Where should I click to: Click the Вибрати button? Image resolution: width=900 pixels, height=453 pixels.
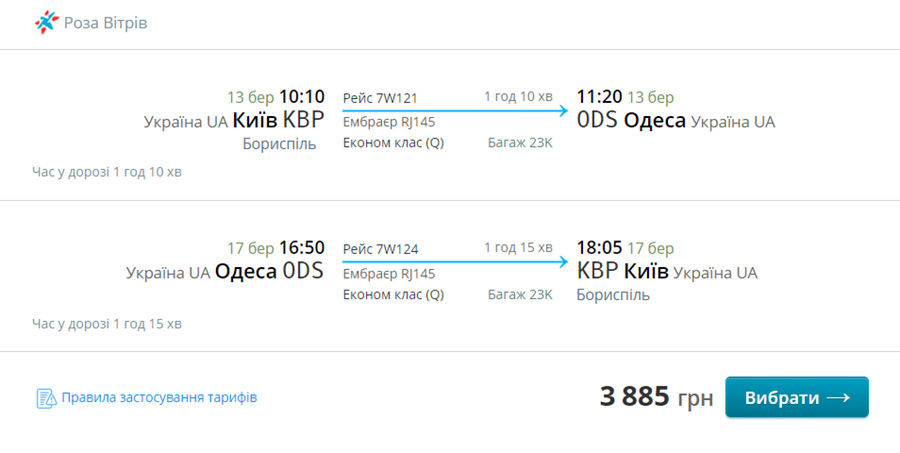coord(797,397)
